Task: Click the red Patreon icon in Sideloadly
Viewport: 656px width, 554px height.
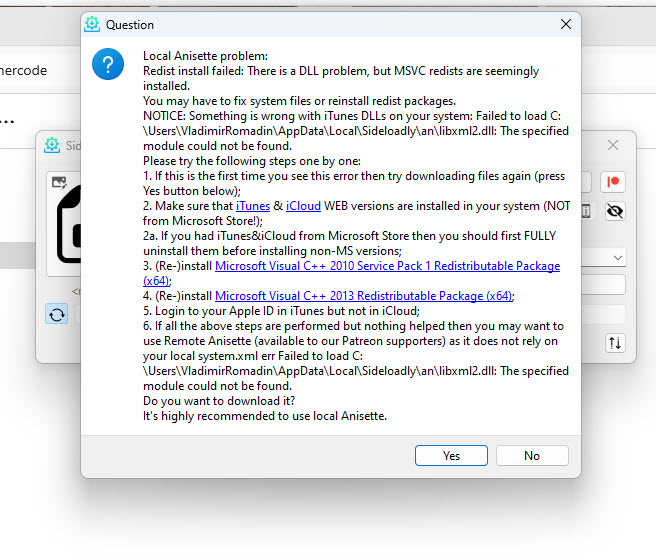Action: [x=612, y=182]
